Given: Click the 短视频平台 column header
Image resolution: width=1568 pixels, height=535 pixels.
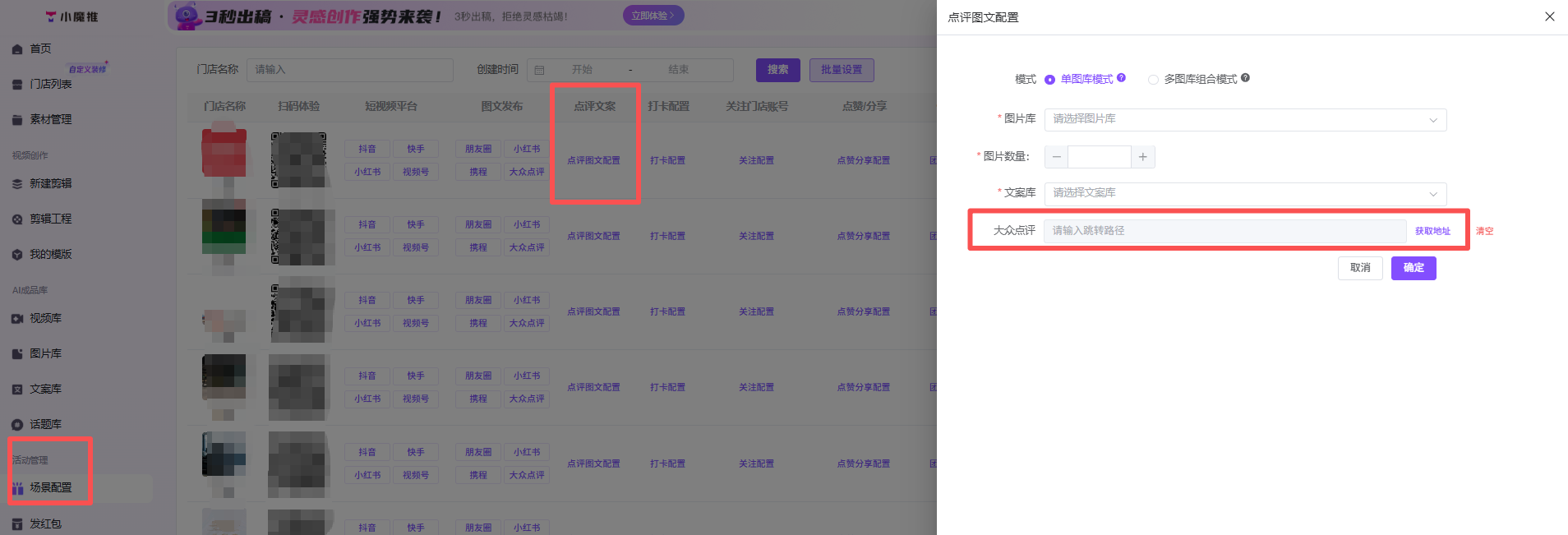Looking at the screenshot, I should 391,107.
